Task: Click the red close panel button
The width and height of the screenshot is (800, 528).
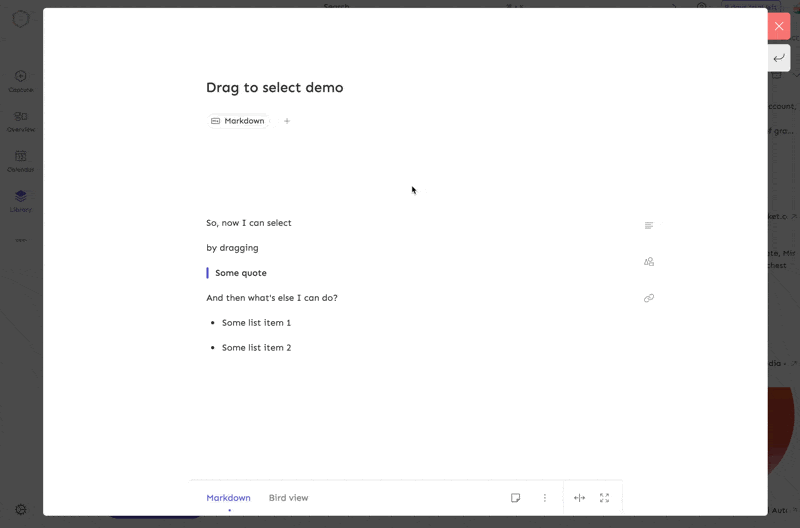Action: click(779, 26)
